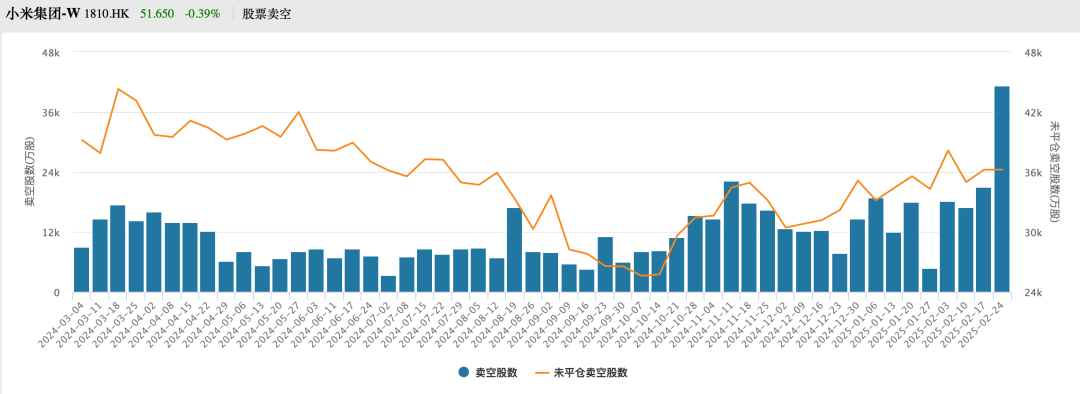Open the 股票卖空 header tab
1080x394 pixels.
coord(267,14)
